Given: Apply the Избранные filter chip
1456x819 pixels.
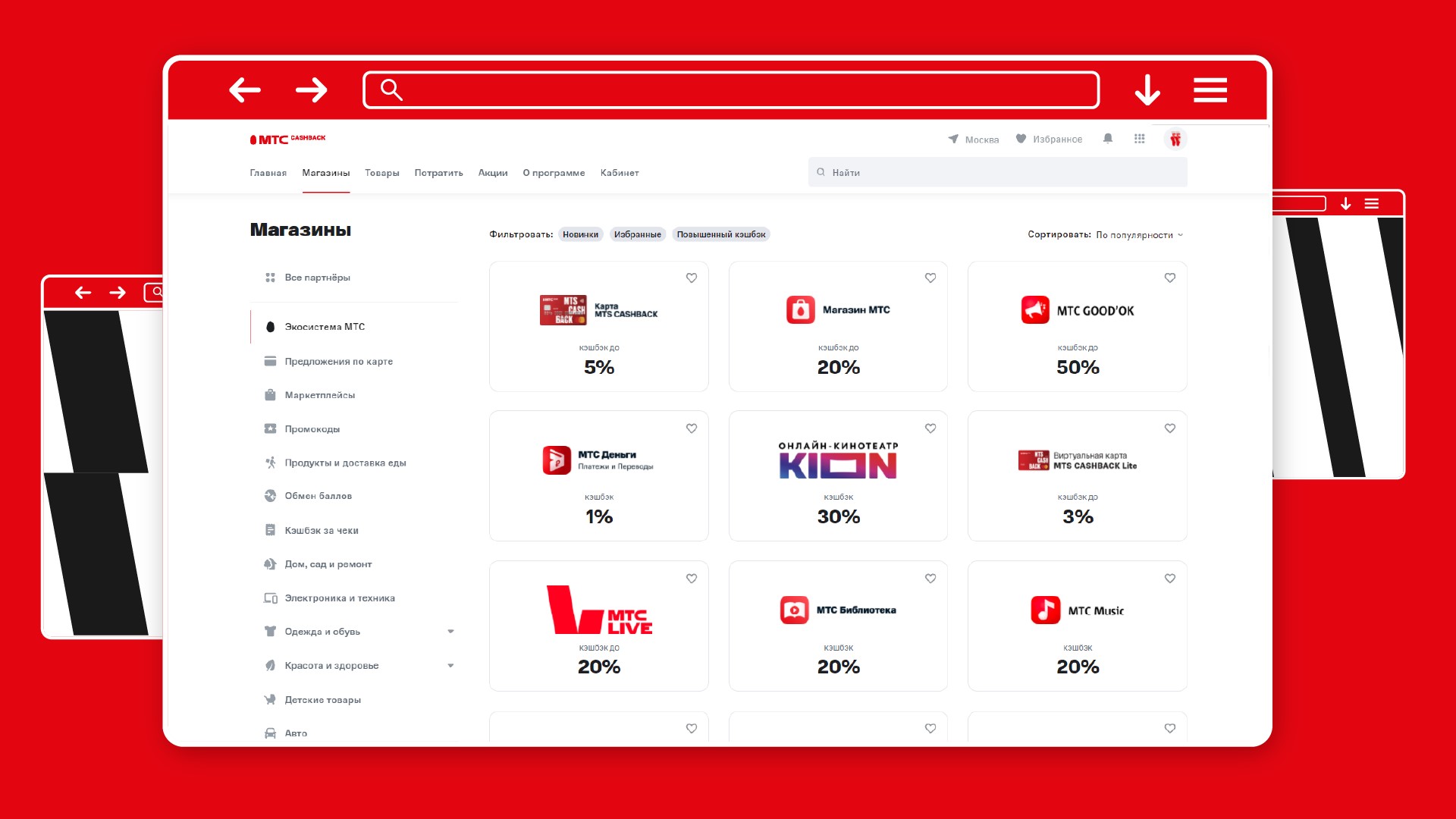Looking at the screenshot, I should 638,234.
